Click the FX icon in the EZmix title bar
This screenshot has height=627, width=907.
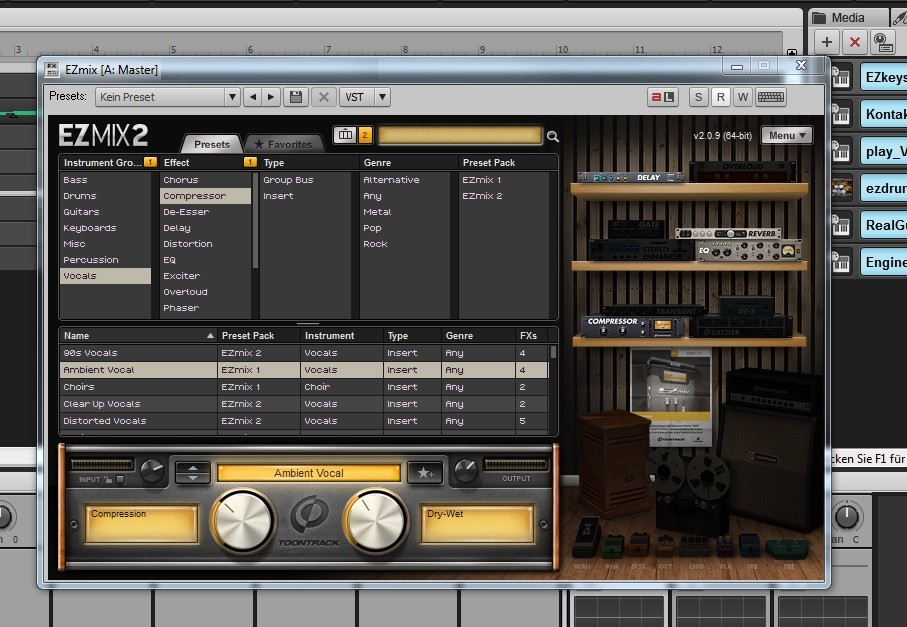[x=51, y=69]
